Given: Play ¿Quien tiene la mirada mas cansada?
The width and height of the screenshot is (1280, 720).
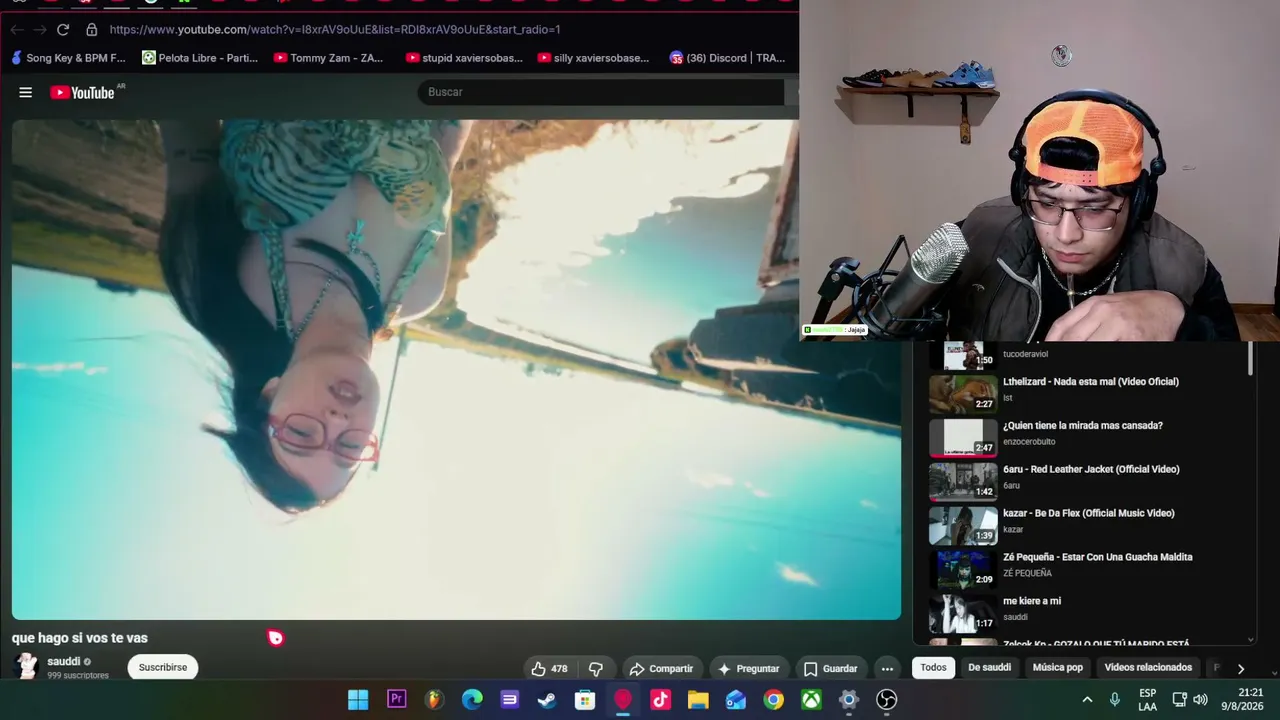Looking at the screenshot, I should click(x=1083, y=426).
